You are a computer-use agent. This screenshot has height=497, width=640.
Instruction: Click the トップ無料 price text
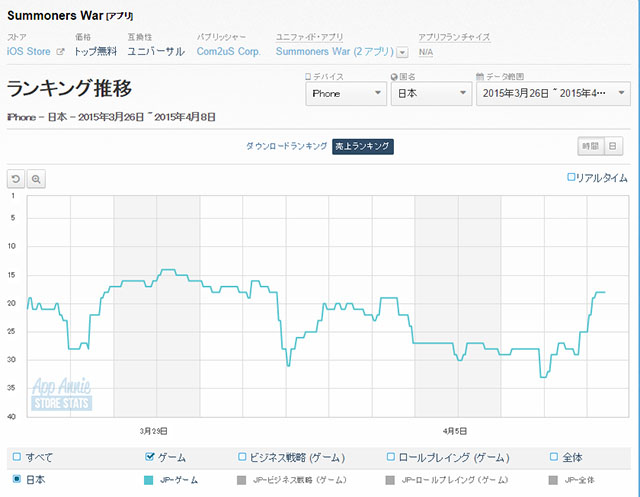coord(96,51)
